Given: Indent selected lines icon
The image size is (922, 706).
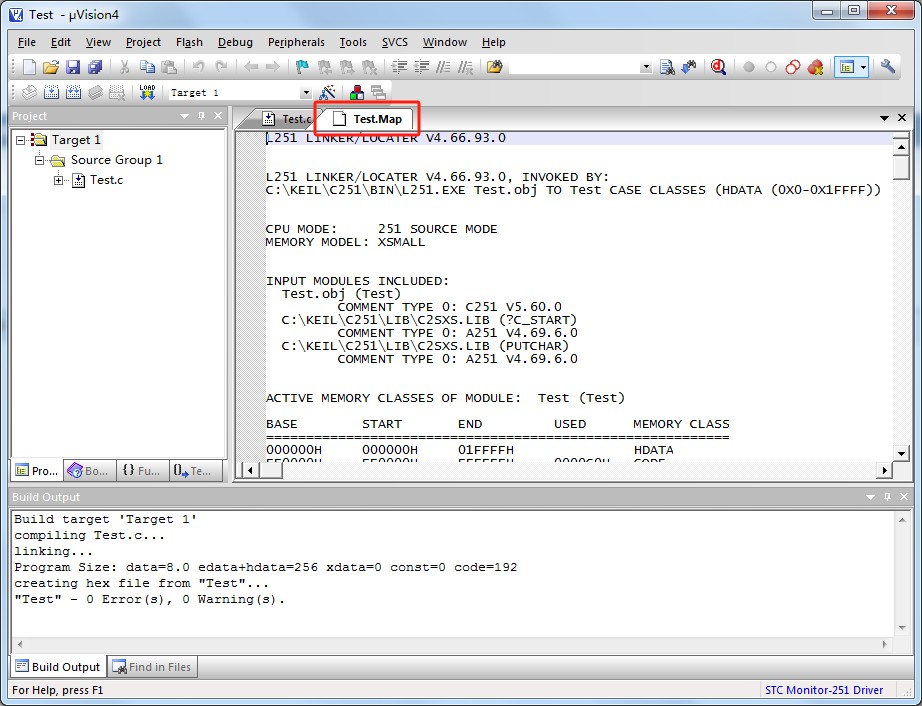Looking at the screenshot, I should pos(399,67).
